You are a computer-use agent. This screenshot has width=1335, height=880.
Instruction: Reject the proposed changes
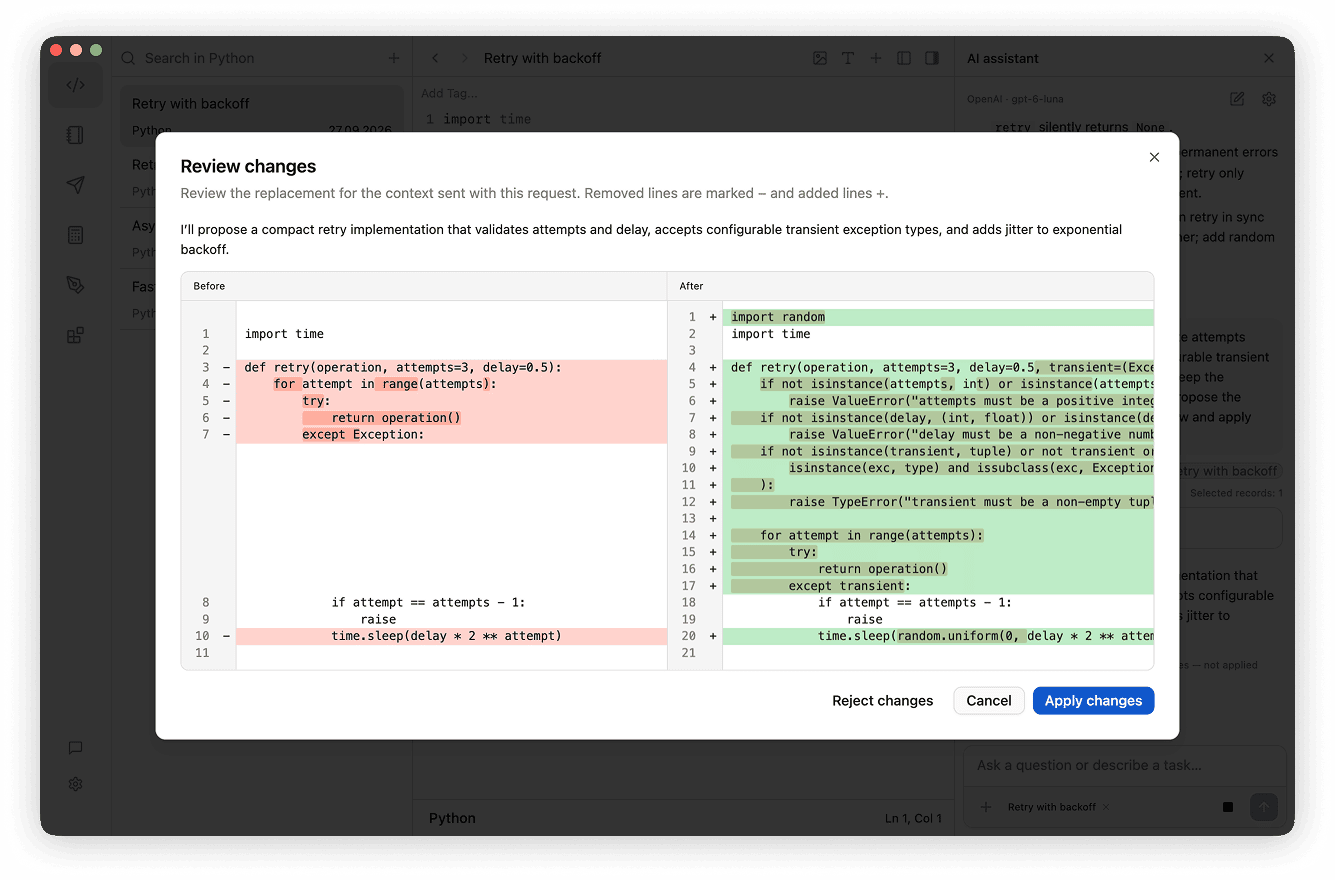click(883, 701)
